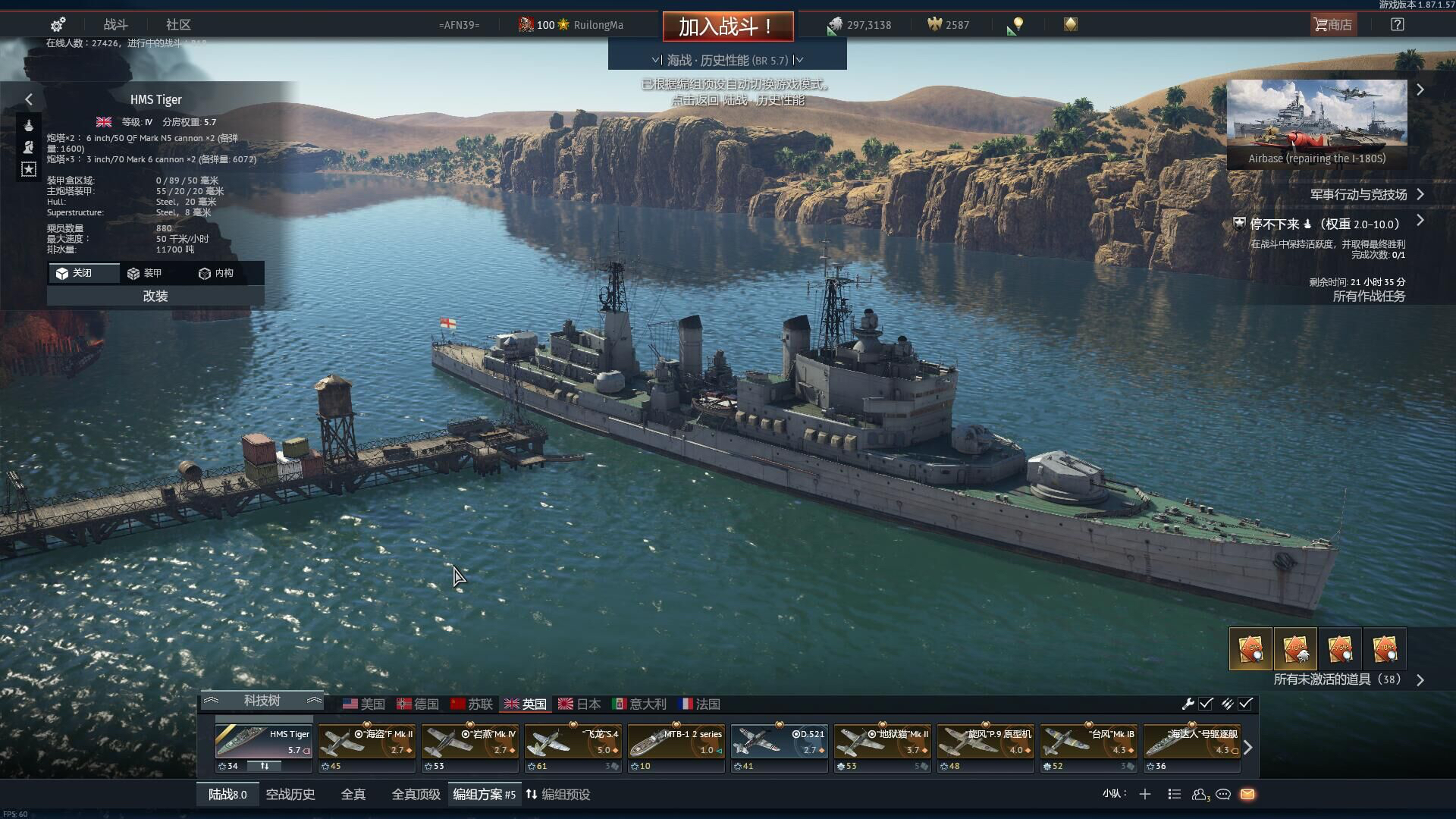Toggle the armor view mode
The image size is (1456, 819).
click(x=145, y=273)
